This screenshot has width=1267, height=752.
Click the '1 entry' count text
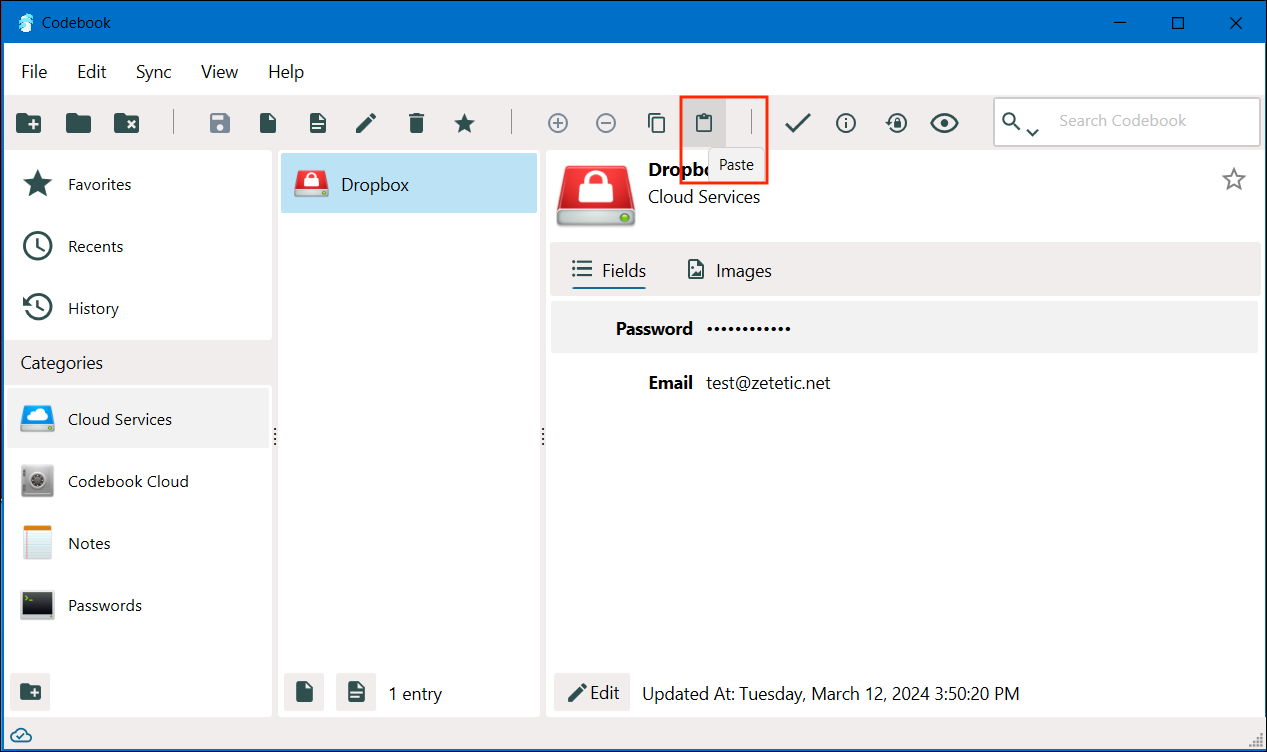[x=415, y=694]
